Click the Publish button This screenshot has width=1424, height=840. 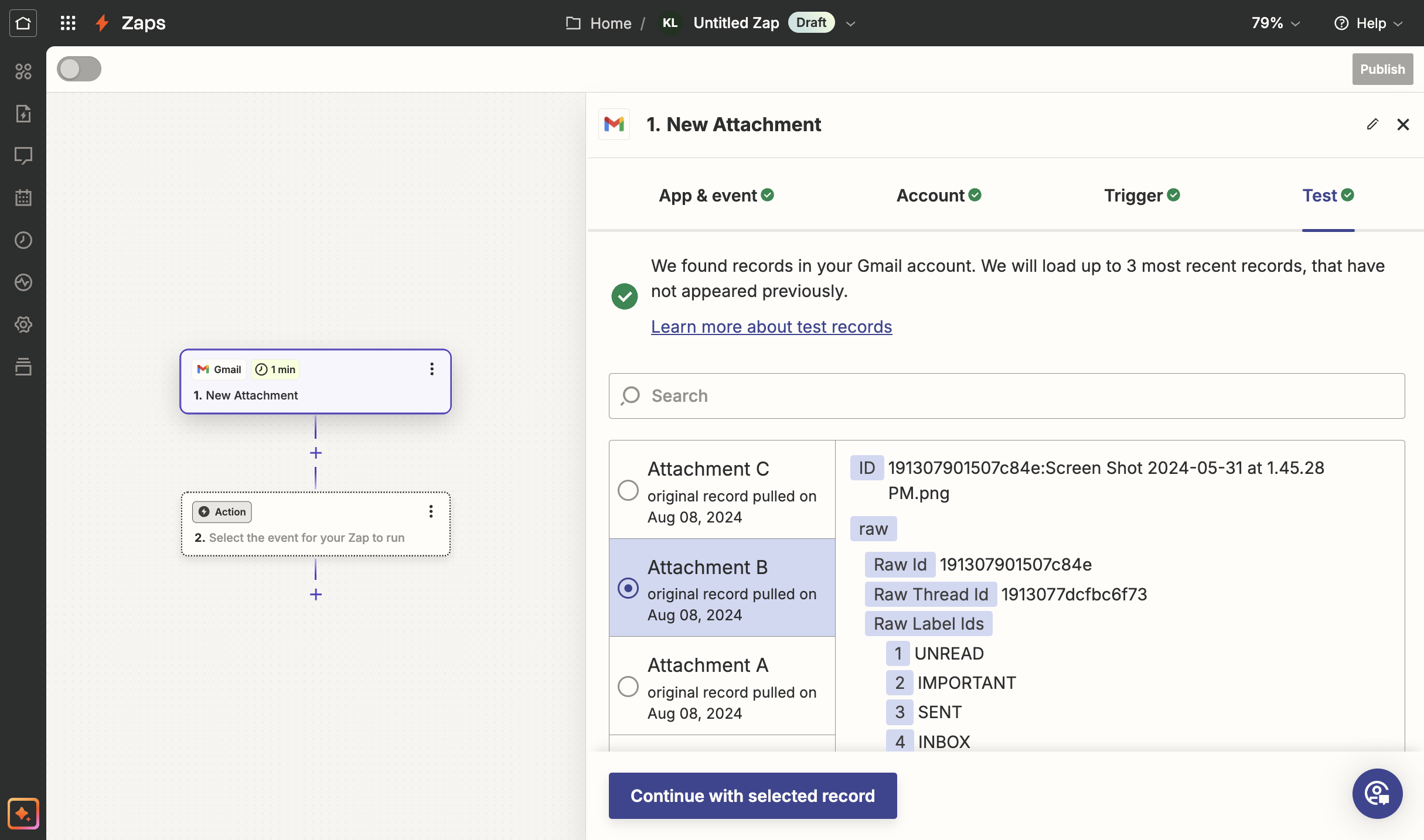[x=1382, y=69]
